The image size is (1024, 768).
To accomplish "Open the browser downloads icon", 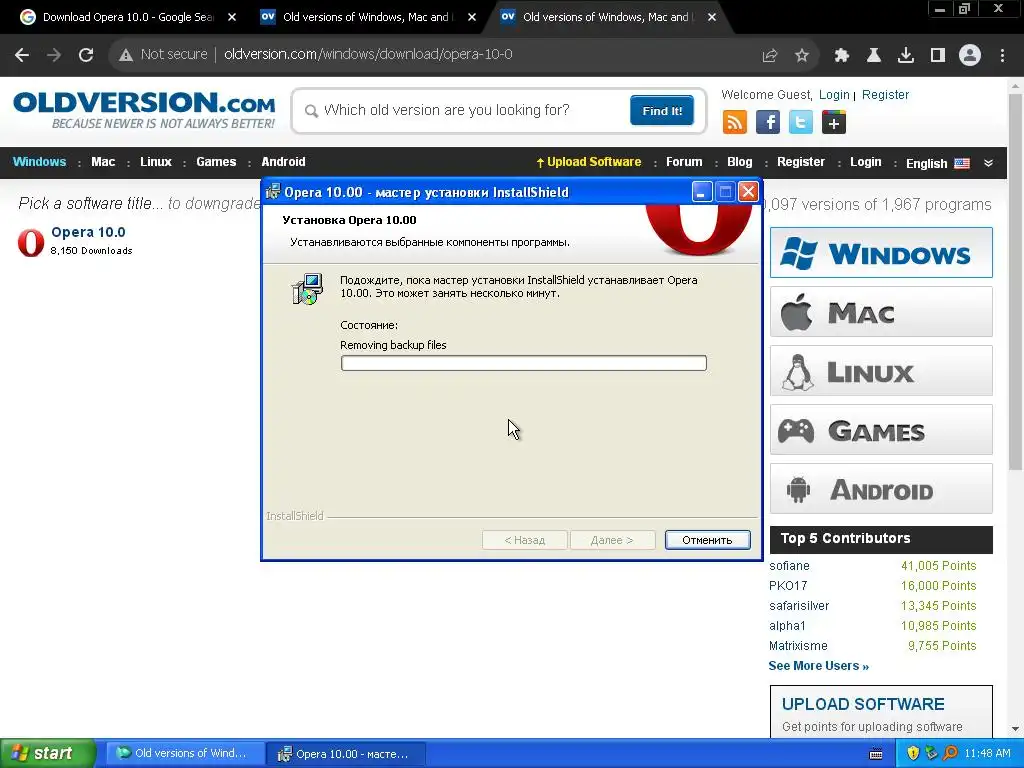I will pos(906,56).
